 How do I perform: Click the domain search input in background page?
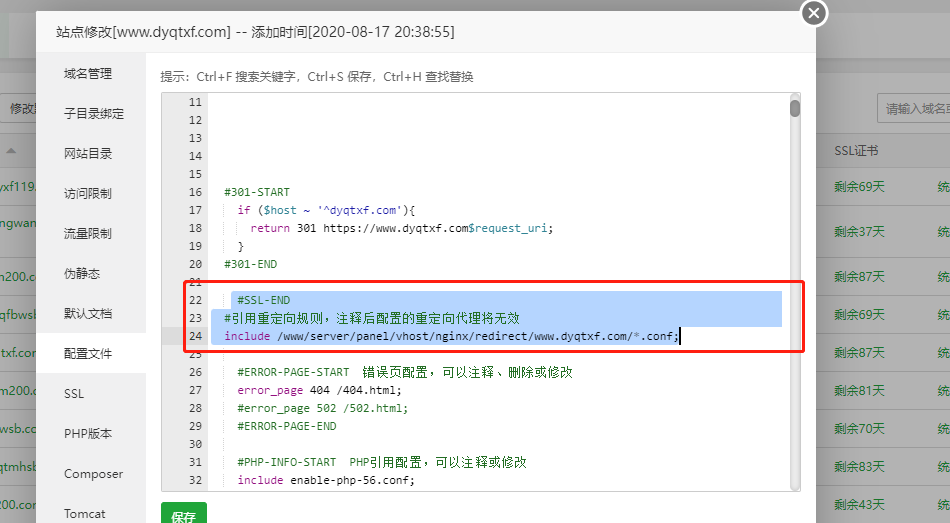tap(913, 108)
